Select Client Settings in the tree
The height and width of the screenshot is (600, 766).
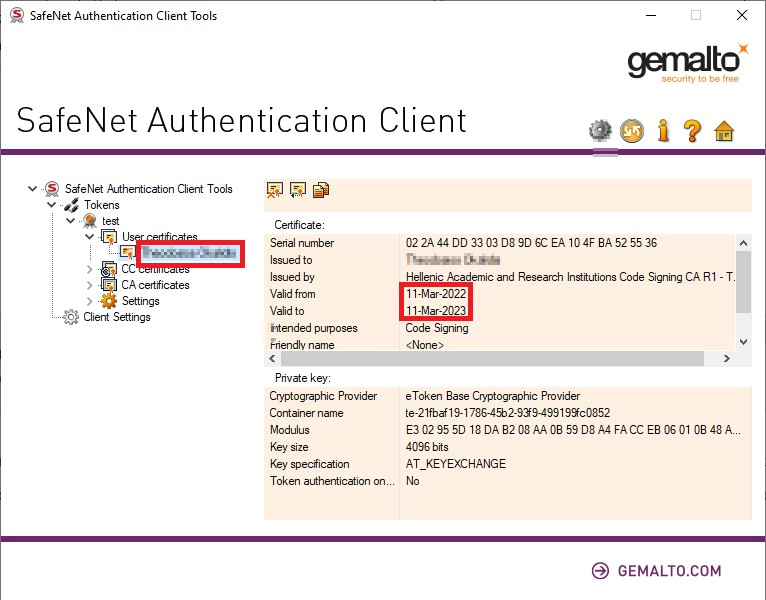coord(116,317)
